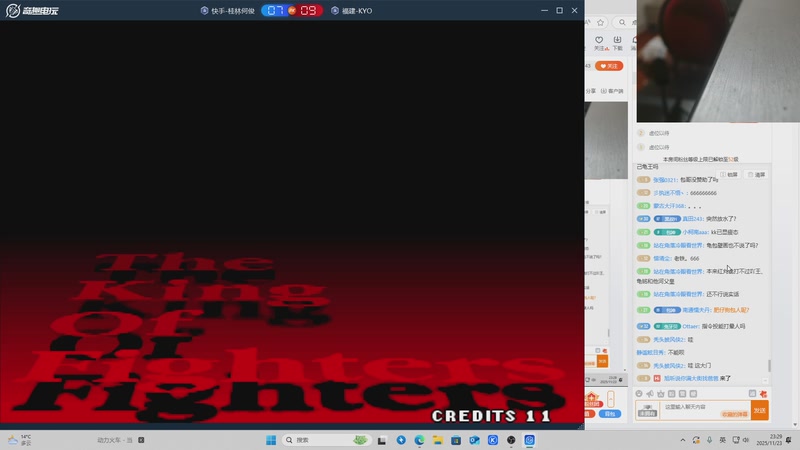This screenshot has width=800, height=450.
Task: Click the blue score 07 in the title bar
Action: pyautogui.click(x=276, y=11)
